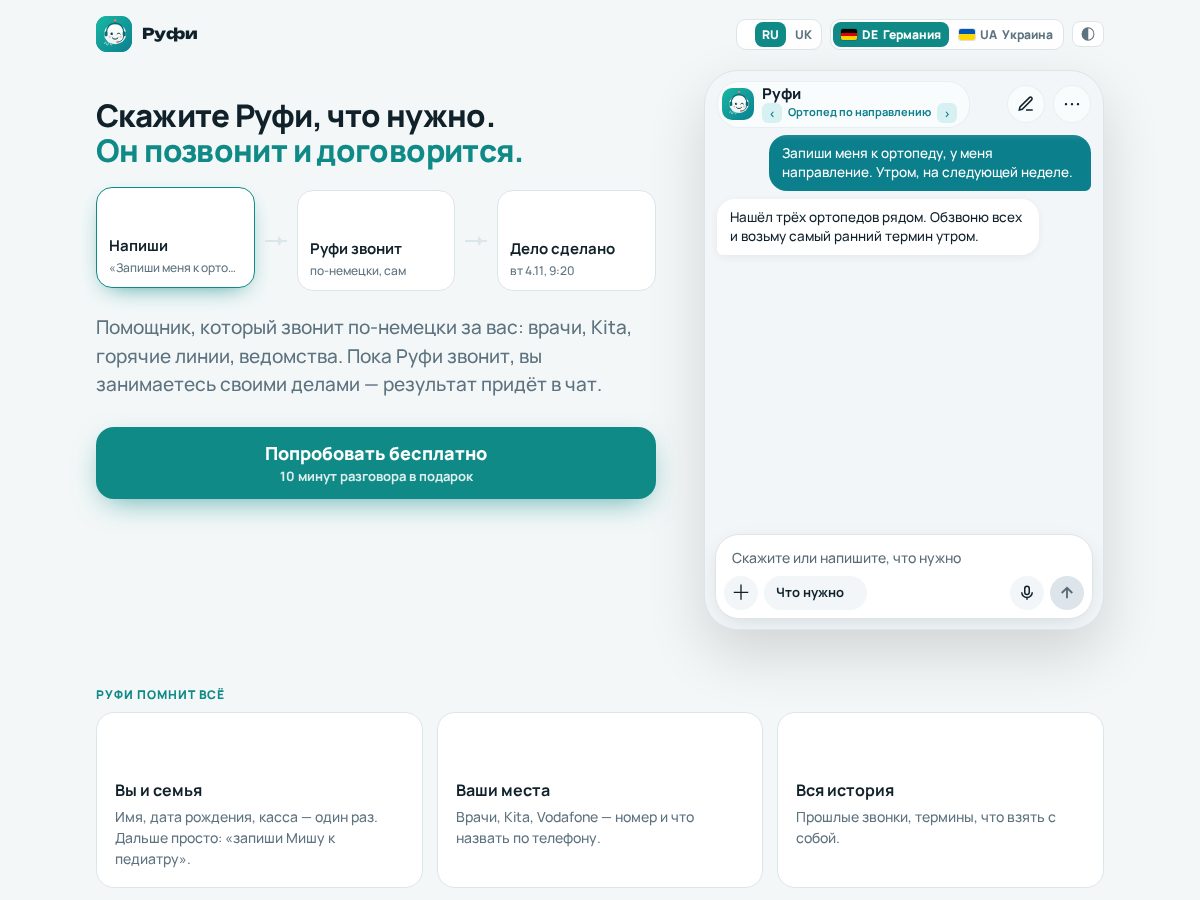Image resolution: width=1200 pixels, height=900 pixels.
Task: Open the «Вся история» card
Action: 940,800
